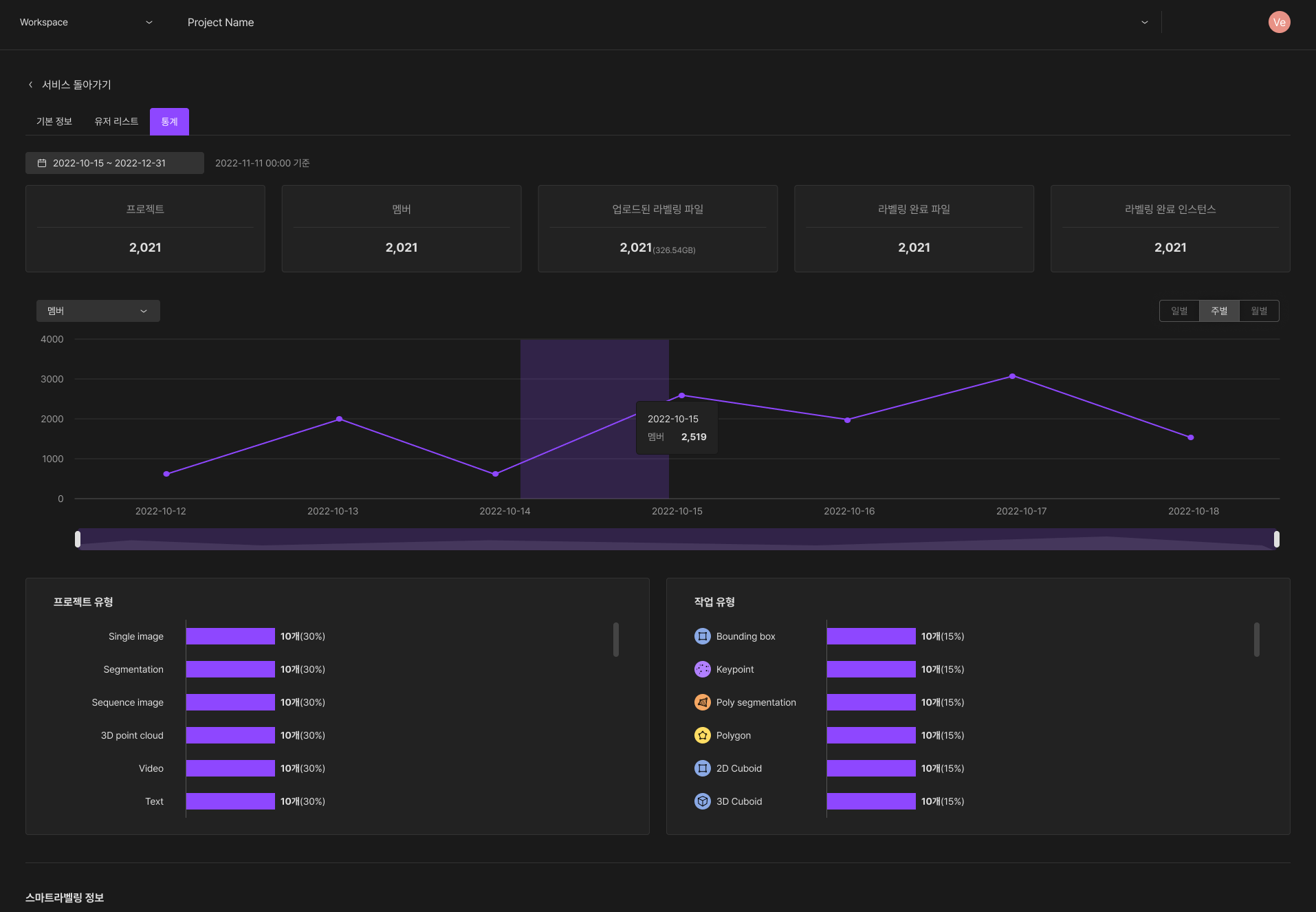Switch to the 기본 정보 tab
1316x912 pixels.
[54, 122]
